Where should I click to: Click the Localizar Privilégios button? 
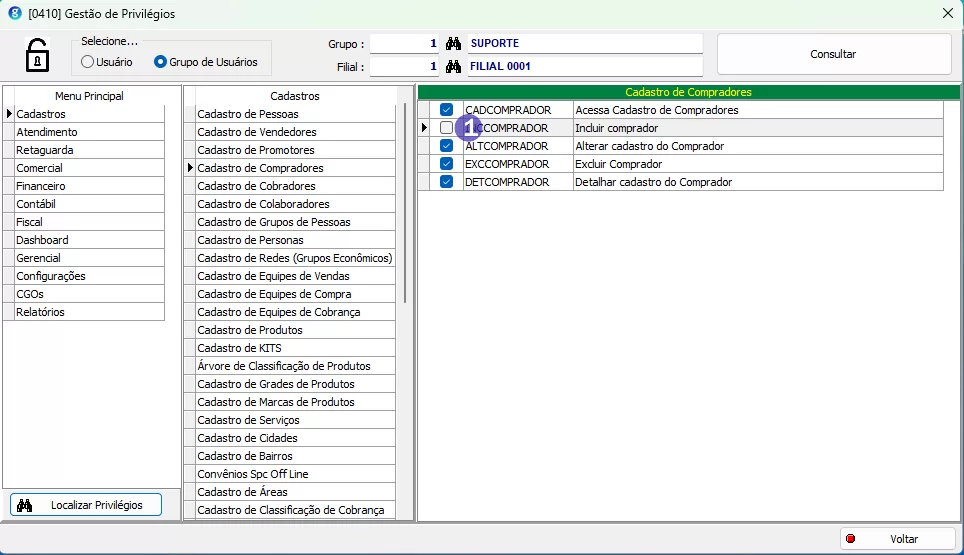(x=86, y=505)
